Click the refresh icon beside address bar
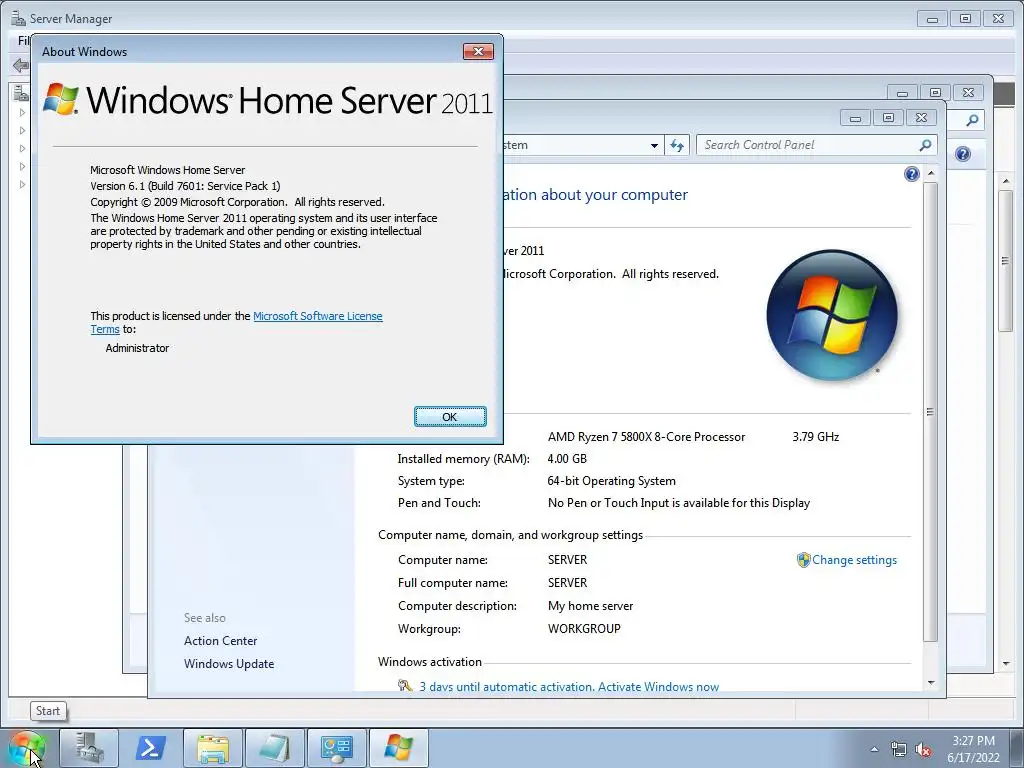Image resolution: width=1024 pixels, height=768 pixels. pos(677,146)
